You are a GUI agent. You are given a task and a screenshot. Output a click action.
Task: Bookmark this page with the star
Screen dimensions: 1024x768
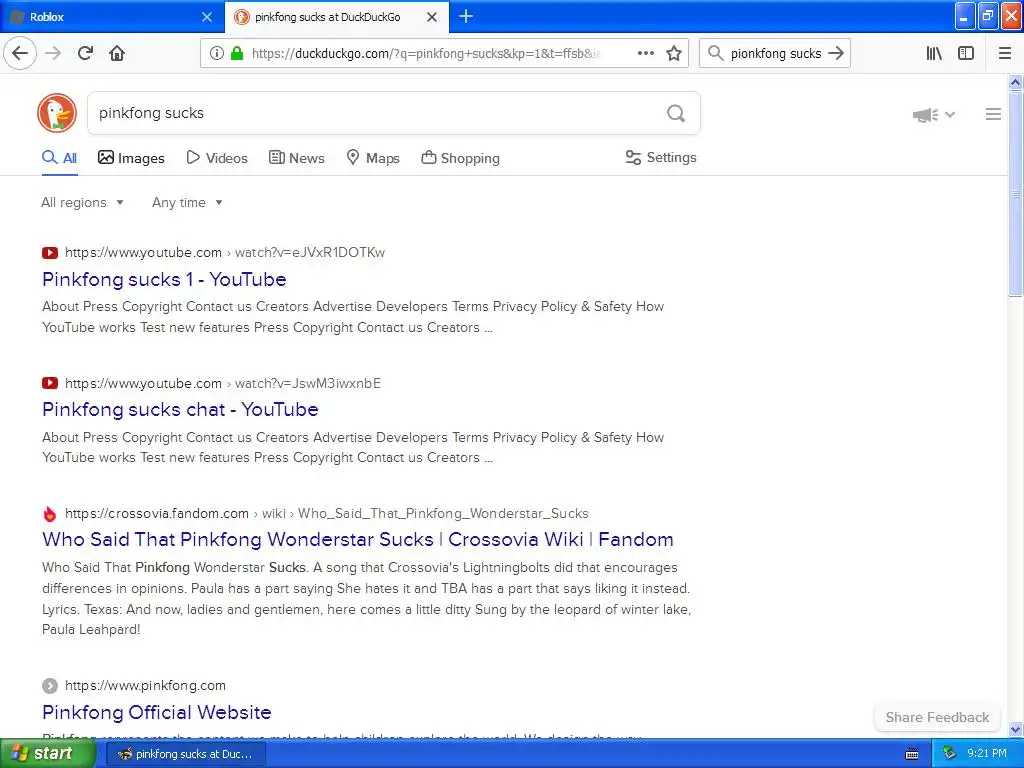point(674,53)
